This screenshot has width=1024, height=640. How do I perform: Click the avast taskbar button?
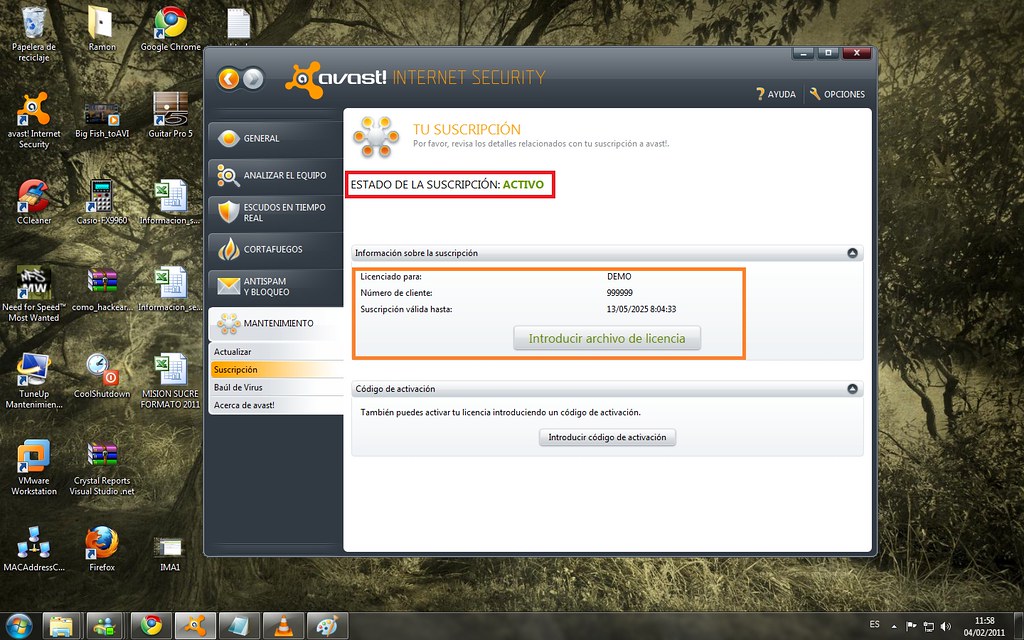195,626
